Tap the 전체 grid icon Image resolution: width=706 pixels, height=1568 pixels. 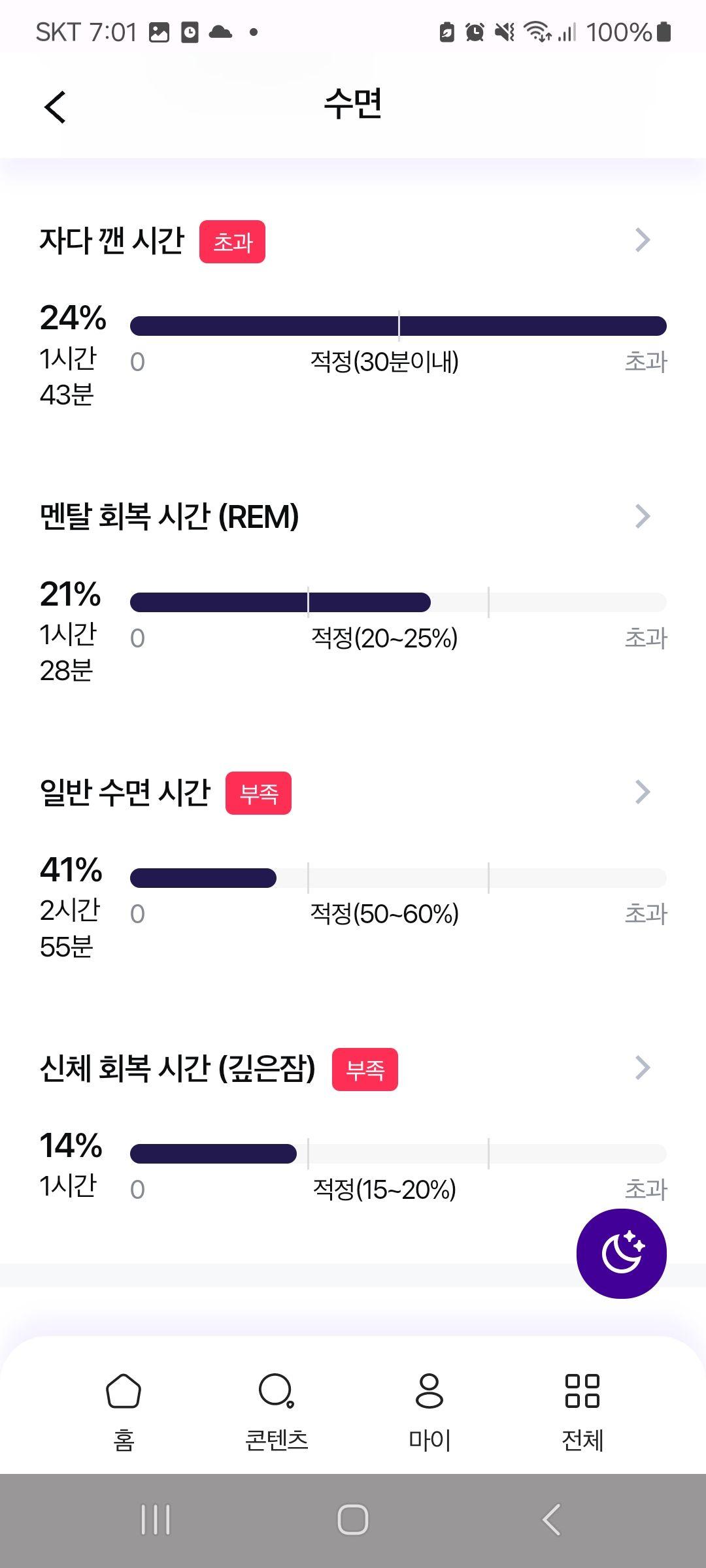(582, 1391)
